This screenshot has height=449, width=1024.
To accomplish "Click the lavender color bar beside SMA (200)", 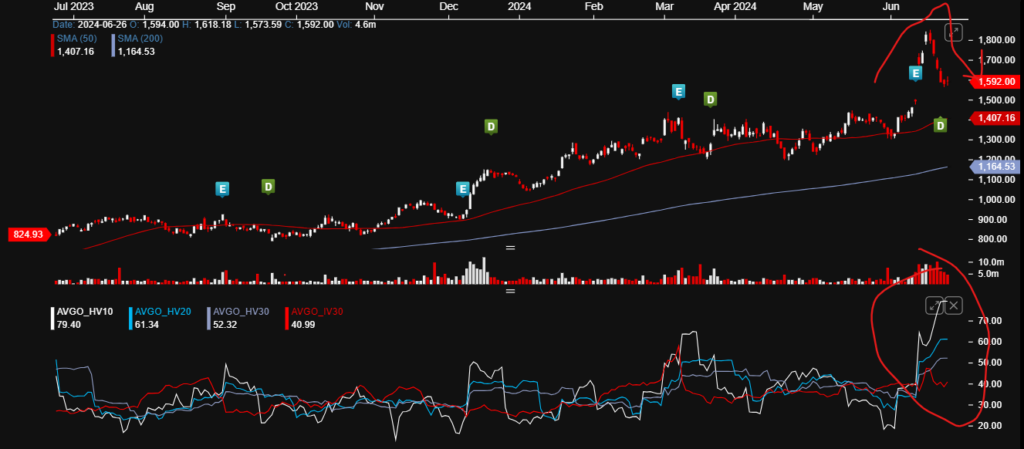I will pyautogui.click(x=114, y=44).
